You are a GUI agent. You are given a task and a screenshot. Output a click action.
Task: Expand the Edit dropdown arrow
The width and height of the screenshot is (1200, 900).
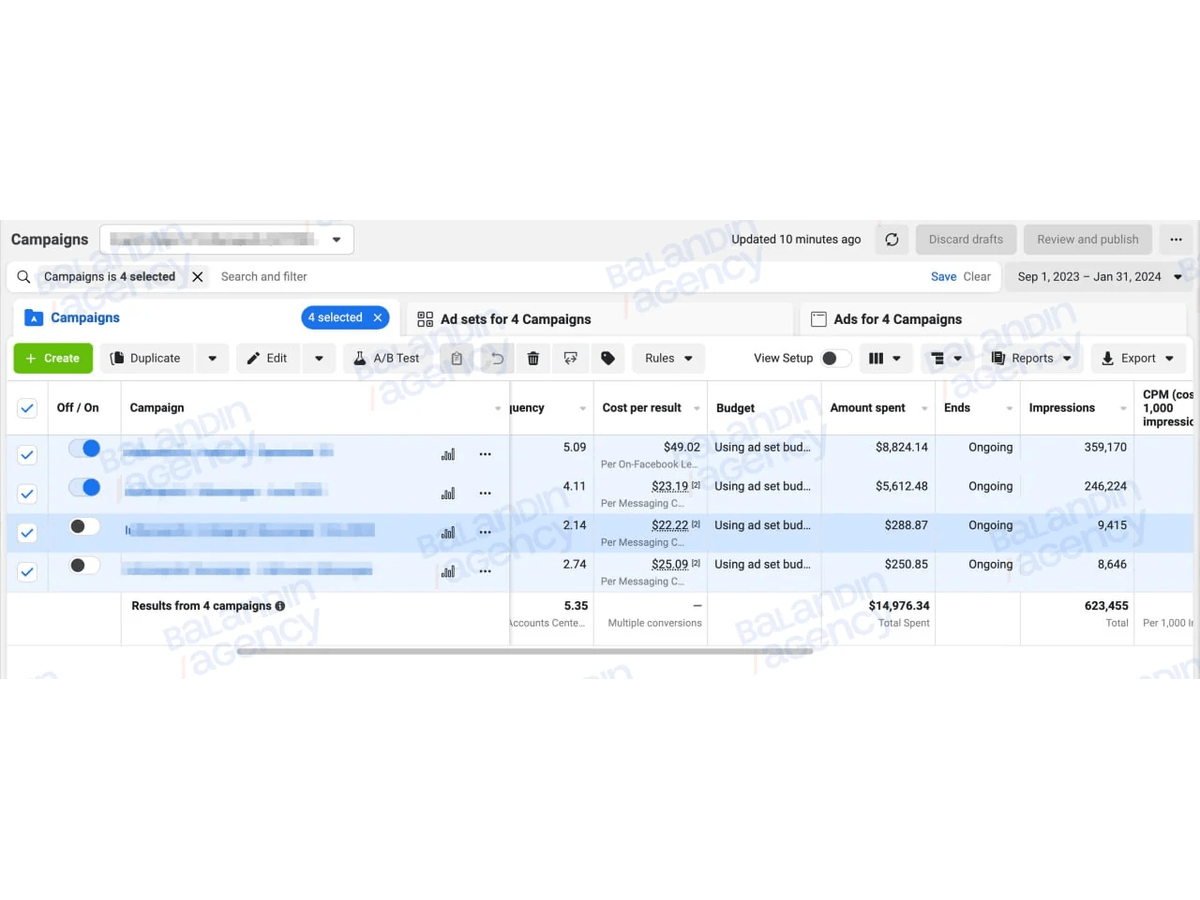click(x=319, y=358)
